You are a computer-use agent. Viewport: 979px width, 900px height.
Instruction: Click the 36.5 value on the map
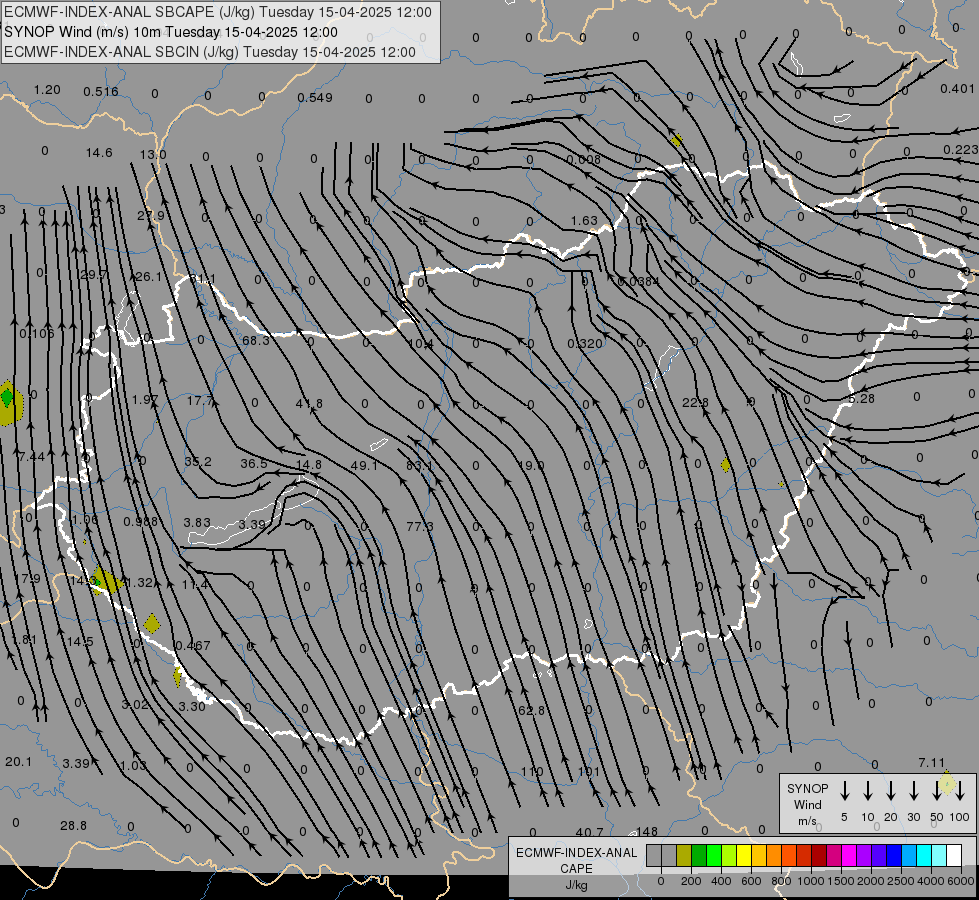[x=254, y=463]
